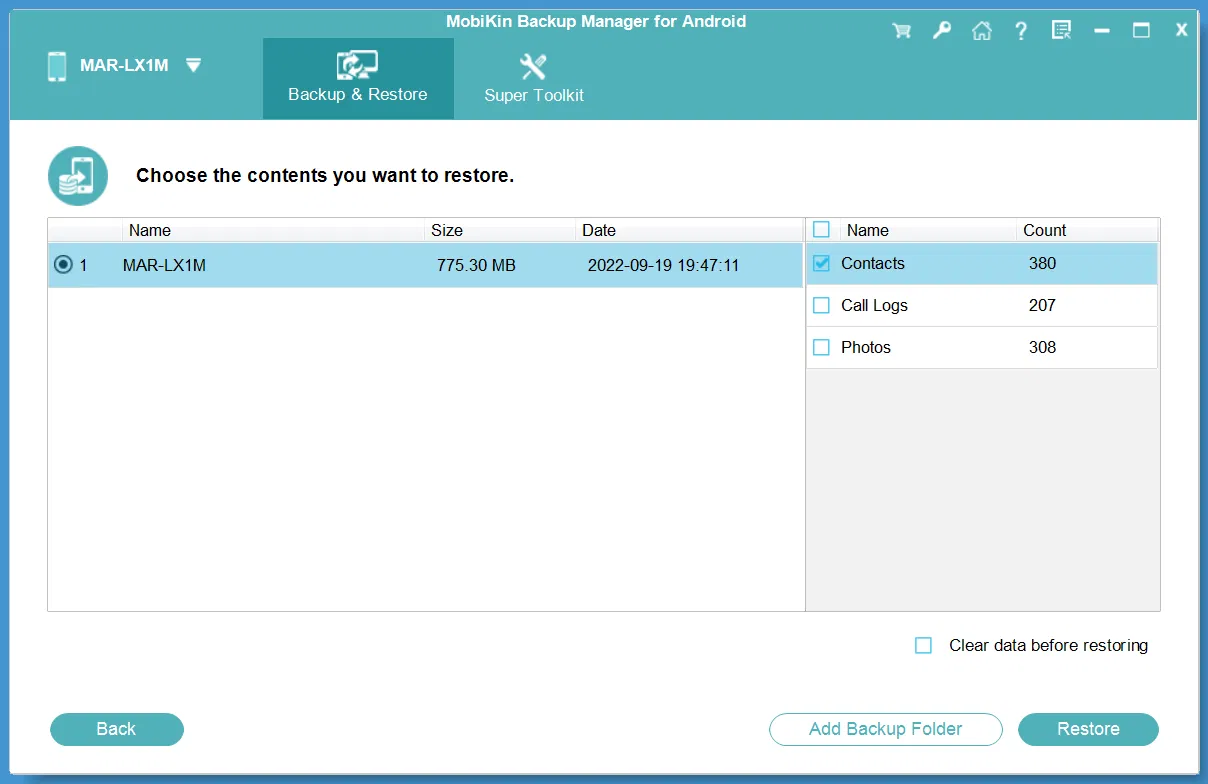
Task: Check the Call Logs checkbox
Action: (x=821, y=305)
